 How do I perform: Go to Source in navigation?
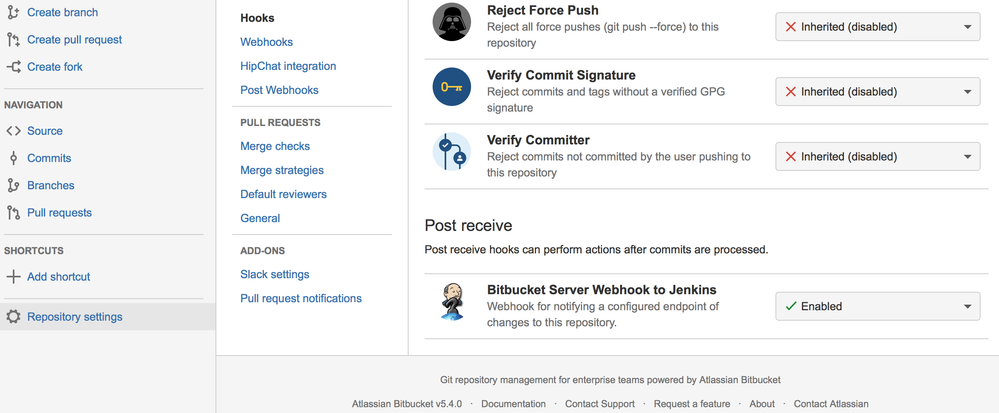pos(45,131)
